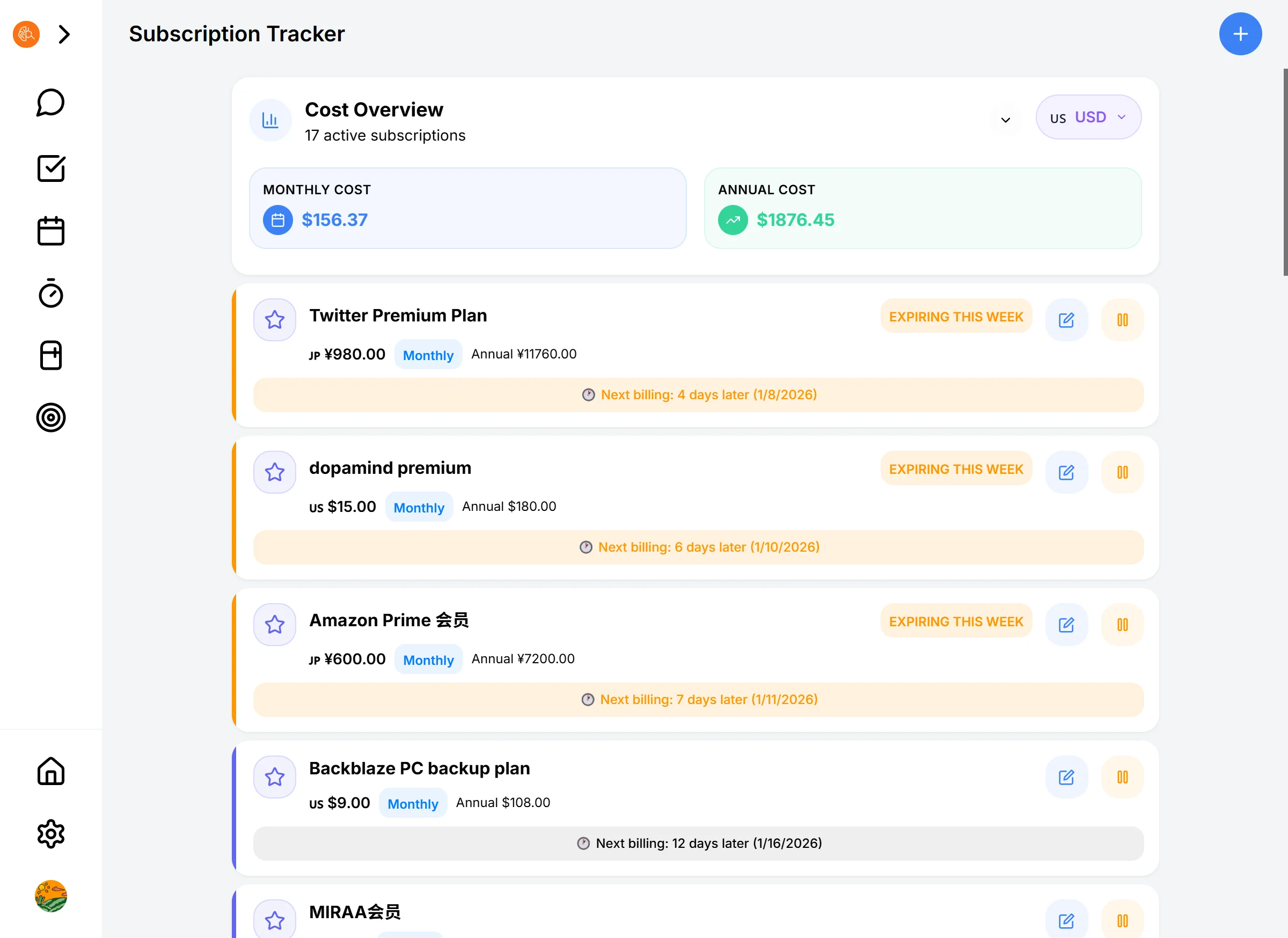The image size is (1288, 938).
Task: Open the fridge-shaped sidebar icon
Action: pos(50,355)
